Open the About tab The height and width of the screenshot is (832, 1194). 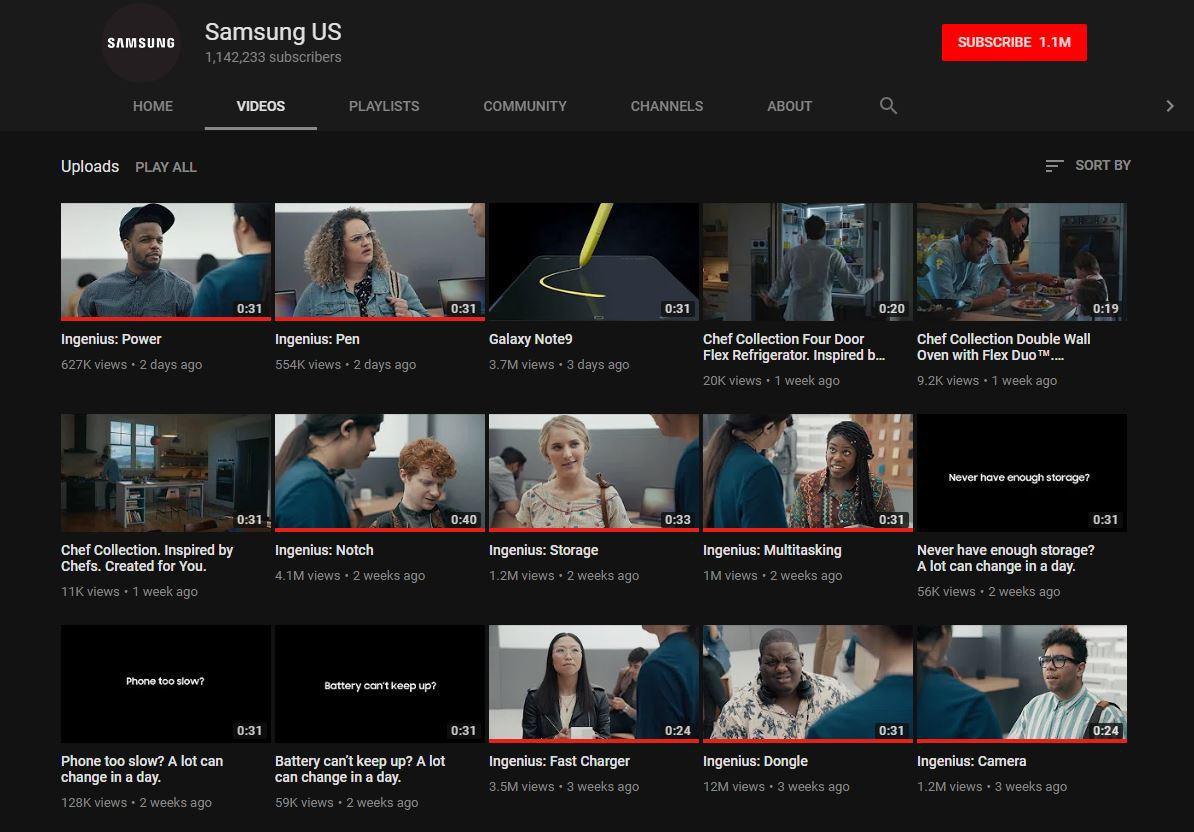(789, 106)
